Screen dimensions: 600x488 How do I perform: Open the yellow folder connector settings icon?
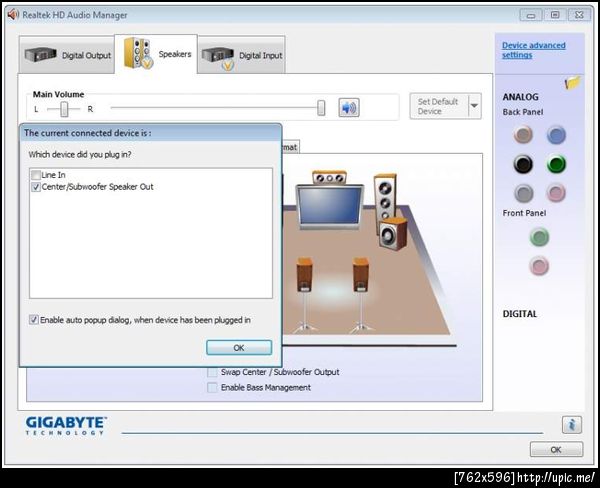572,82
